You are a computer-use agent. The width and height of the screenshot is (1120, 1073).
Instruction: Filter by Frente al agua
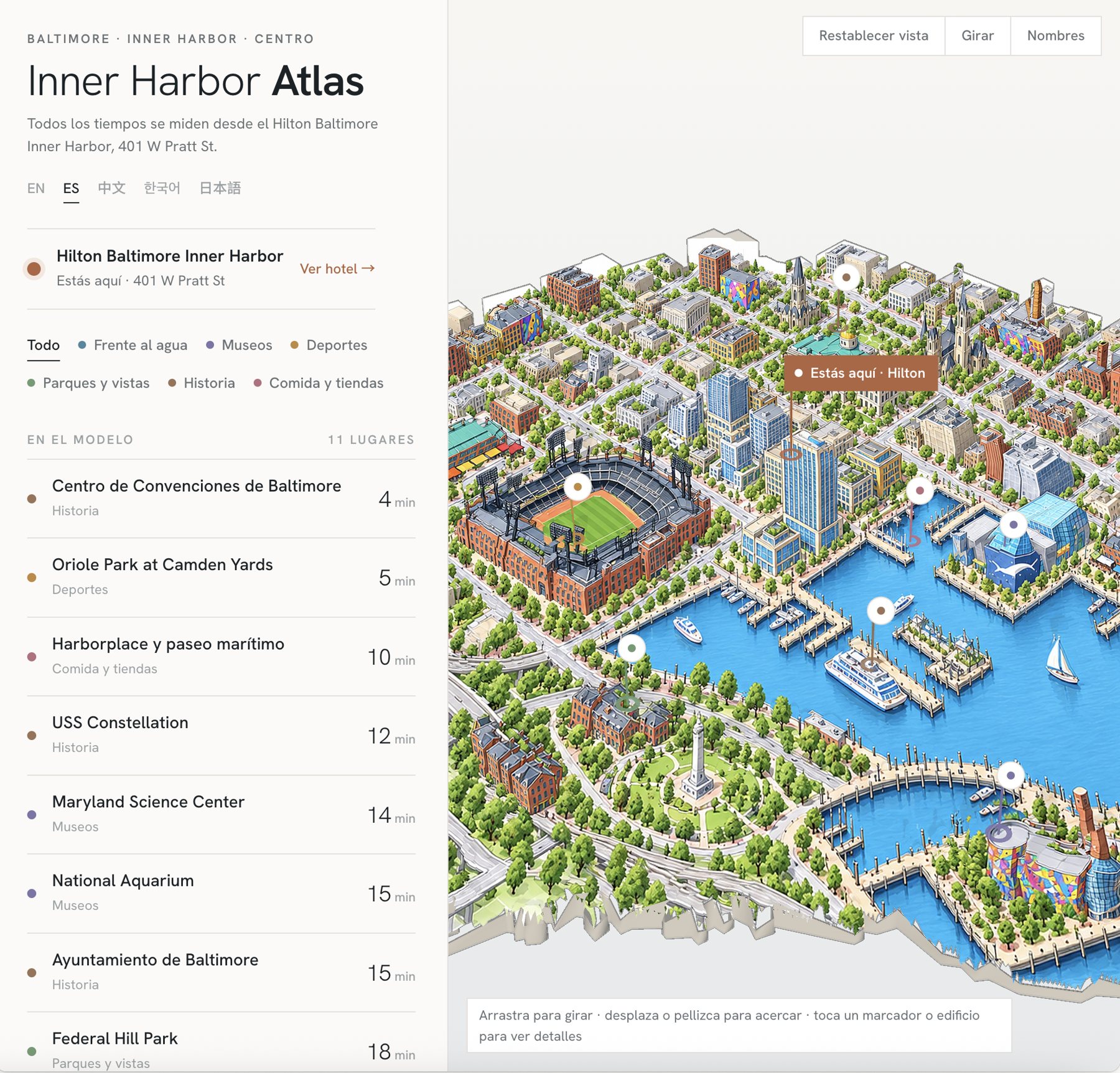[133, 345]
